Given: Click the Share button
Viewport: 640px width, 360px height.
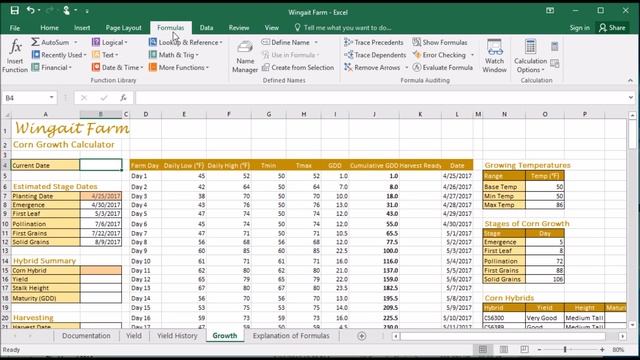Looking at the screenshot, I should pos(612,28).
